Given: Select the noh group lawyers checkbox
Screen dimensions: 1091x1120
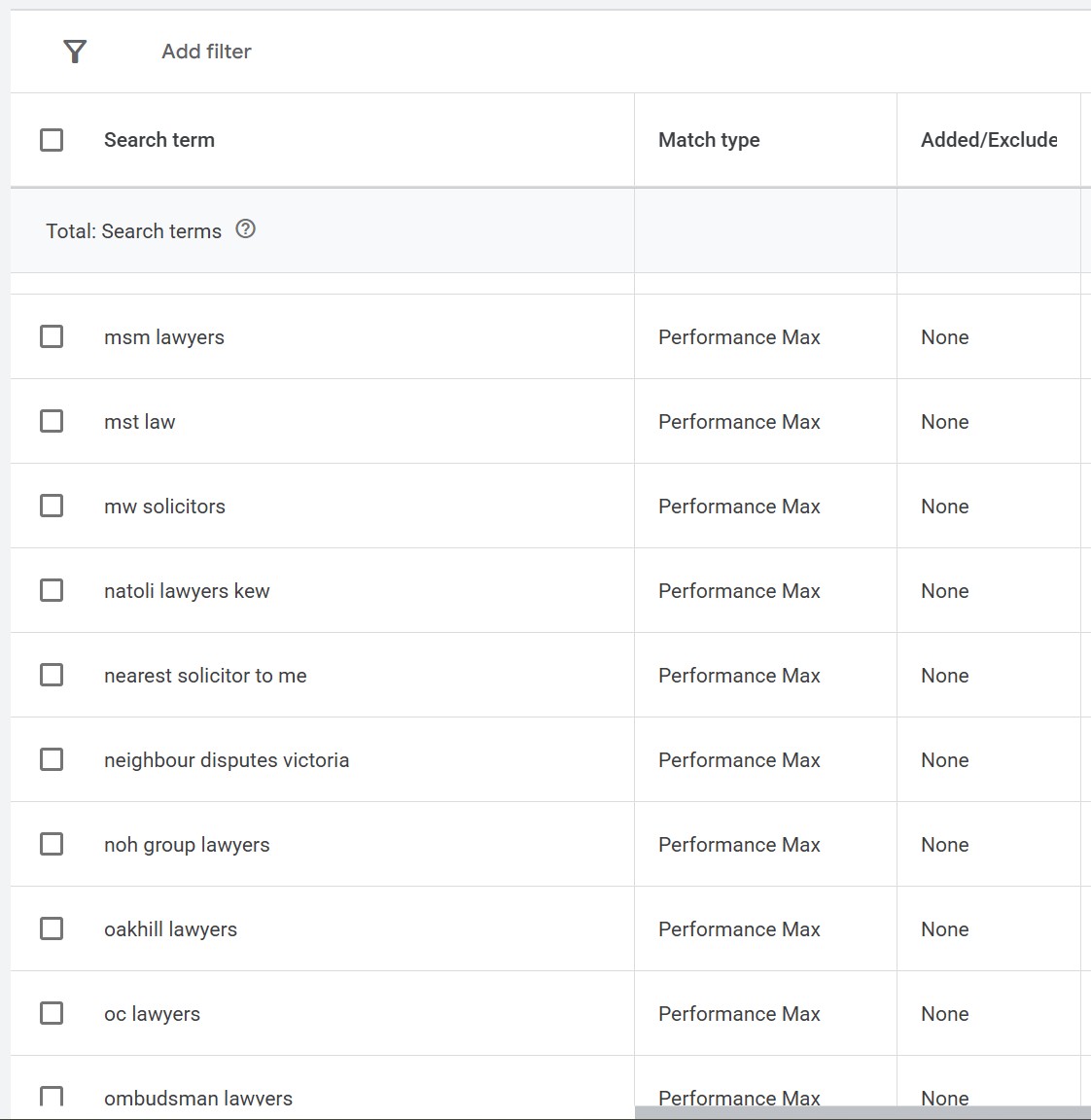Looking at the screenshot, I should pos(52,844).
